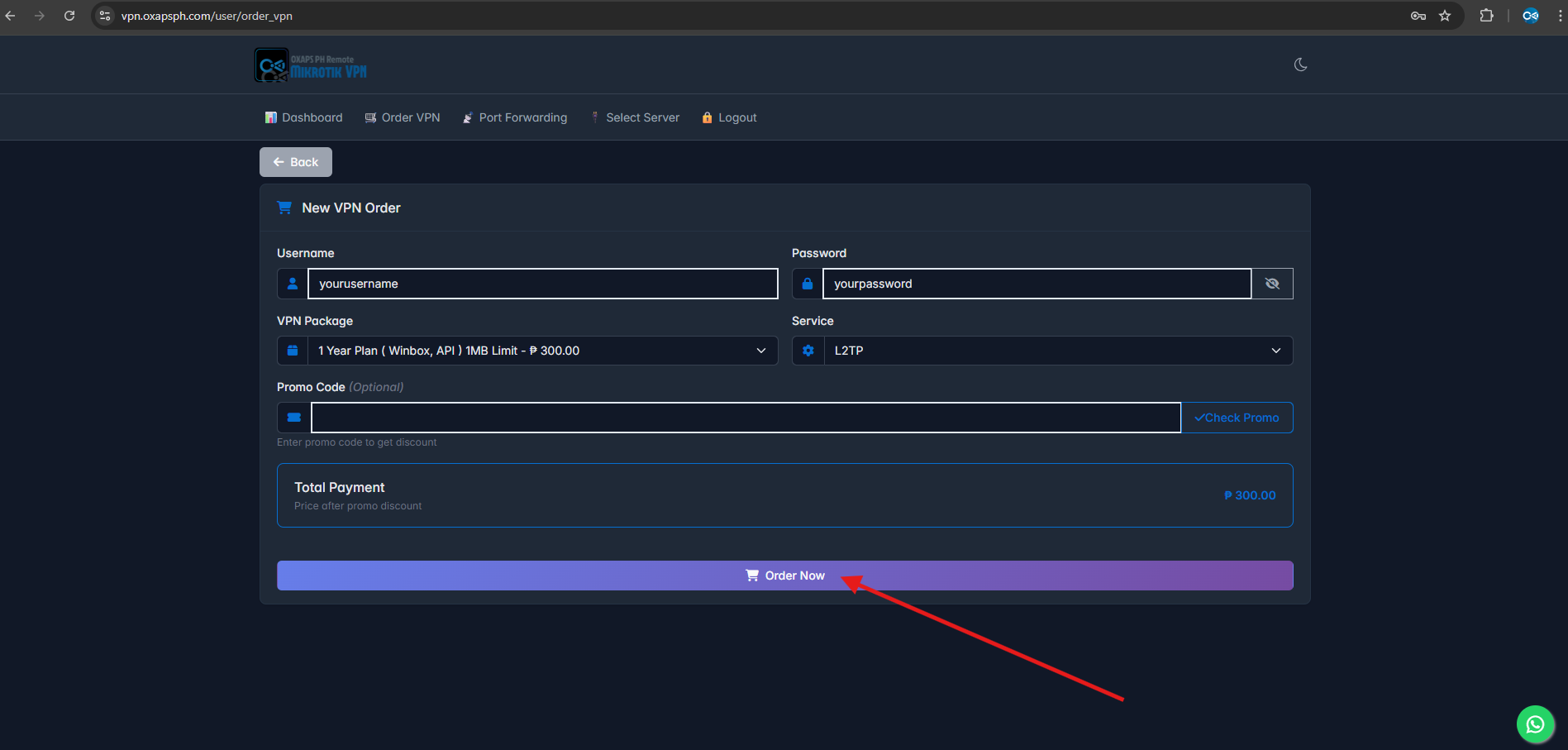
Task: Click the Check Promo button
Action: pos(1237,418)
